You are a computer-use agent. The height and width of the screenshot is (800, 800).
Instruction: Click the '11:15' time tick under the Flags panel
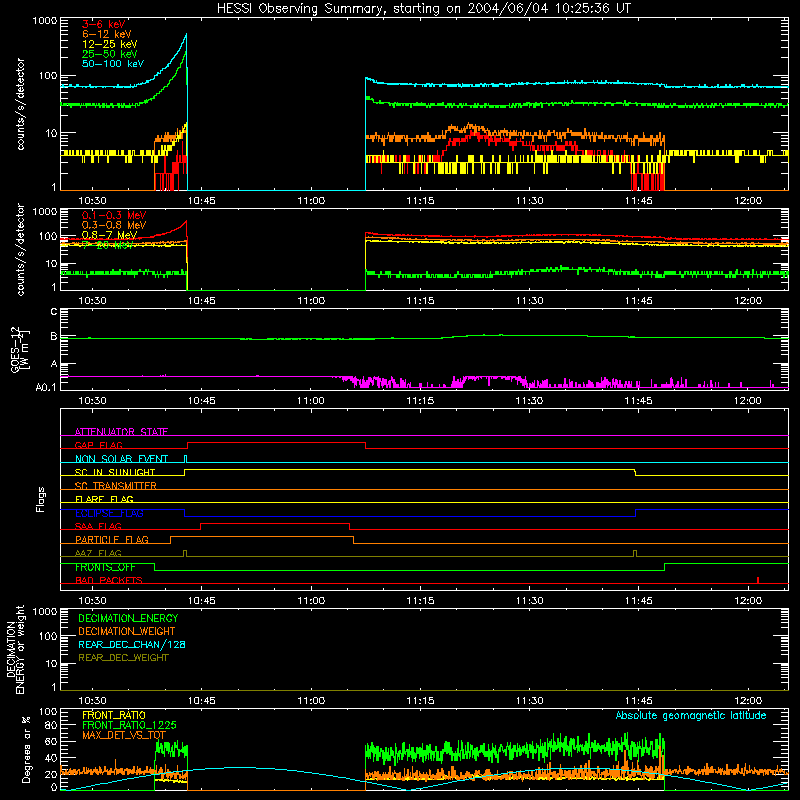420,601
